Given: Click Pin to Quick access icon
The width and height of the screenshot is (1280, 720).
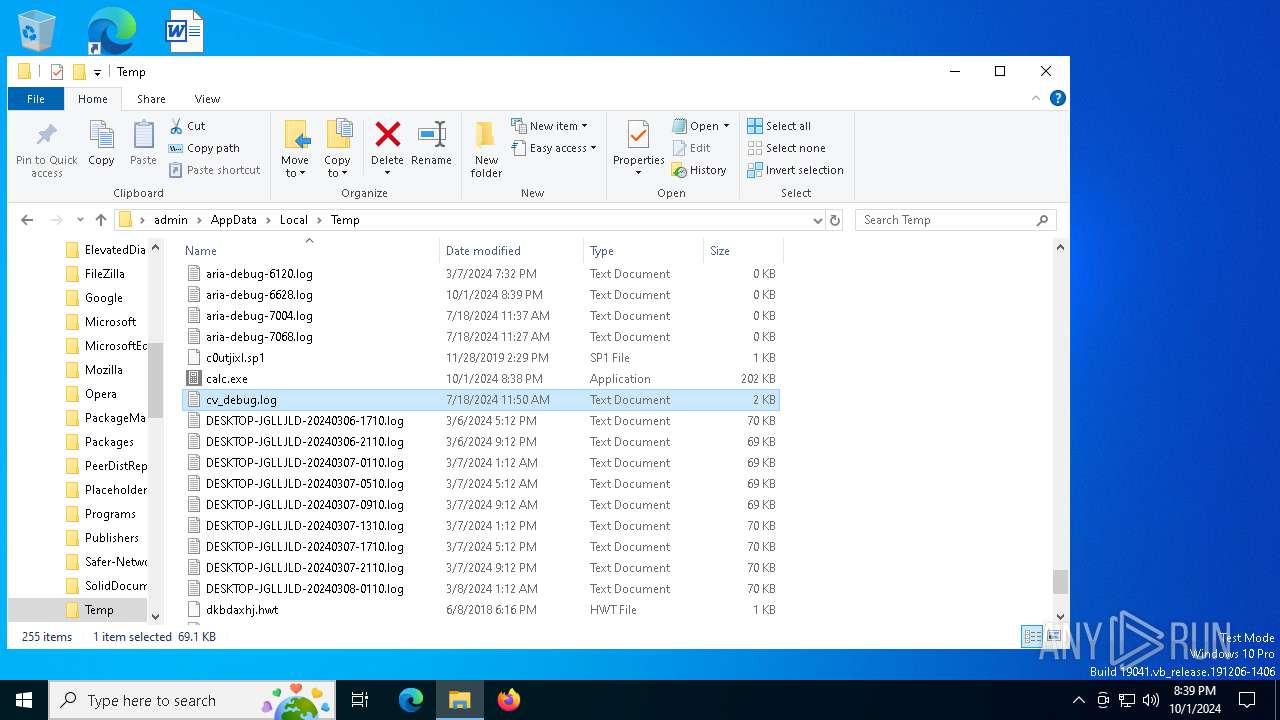Looking at the screenshot, I should pyautogui.click(x=46, y=150).
